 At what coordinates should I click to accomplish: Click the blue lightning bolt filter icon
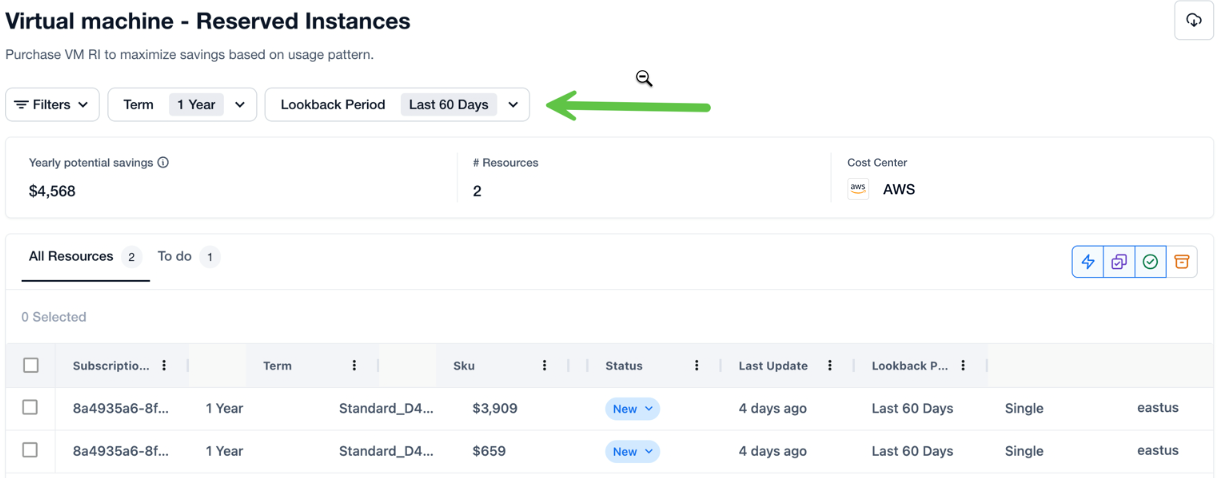[1088, 262]
